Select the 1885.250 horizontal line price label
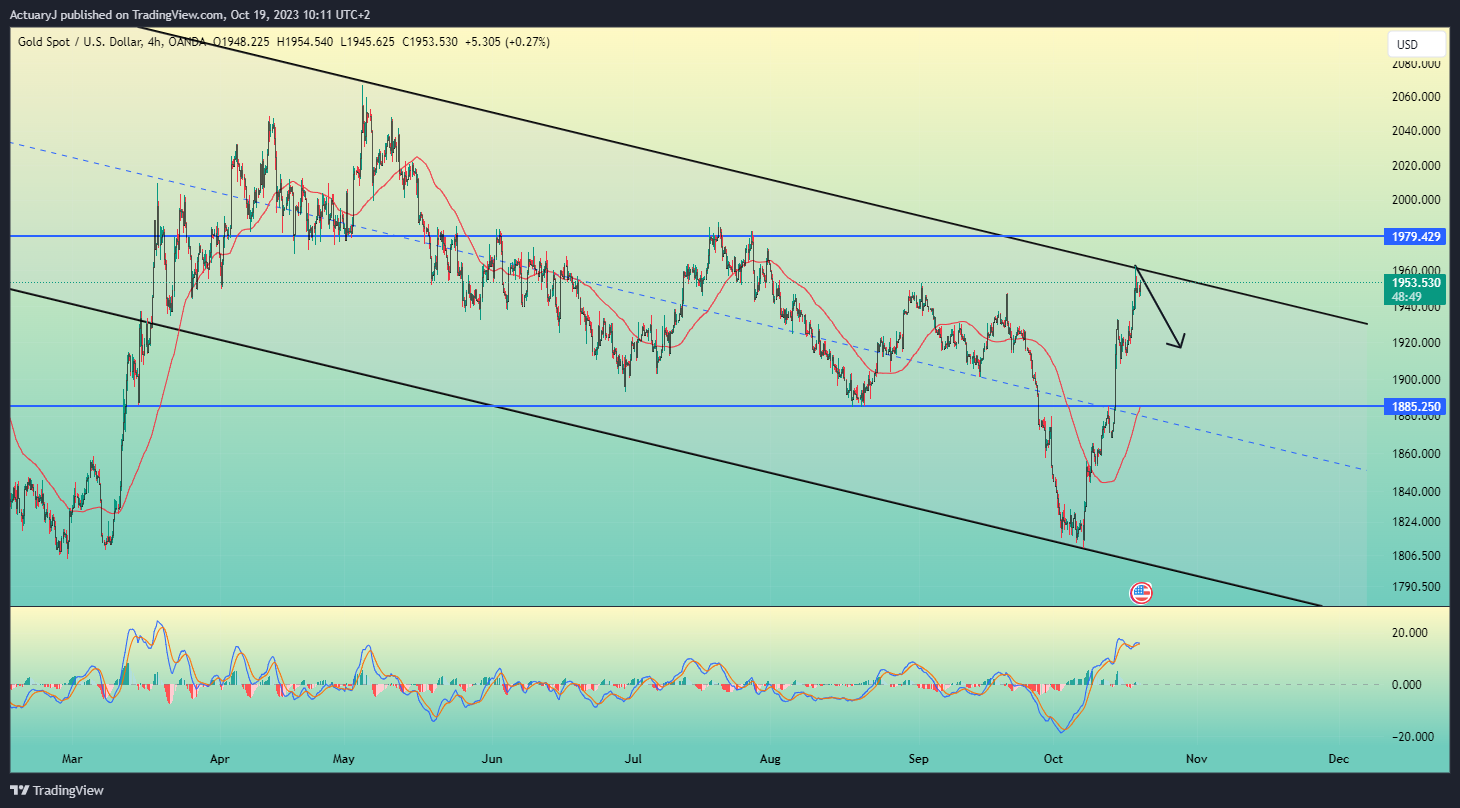1460x808 pixels. tap(1416, 407)
